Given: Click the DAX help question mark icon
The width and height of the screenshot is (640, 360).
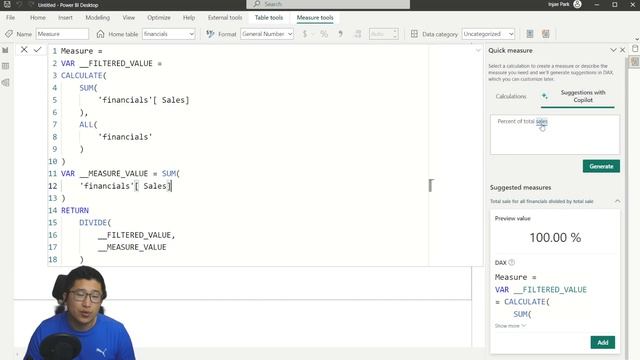Looking at the screenshot, I should tap(512, 262).
